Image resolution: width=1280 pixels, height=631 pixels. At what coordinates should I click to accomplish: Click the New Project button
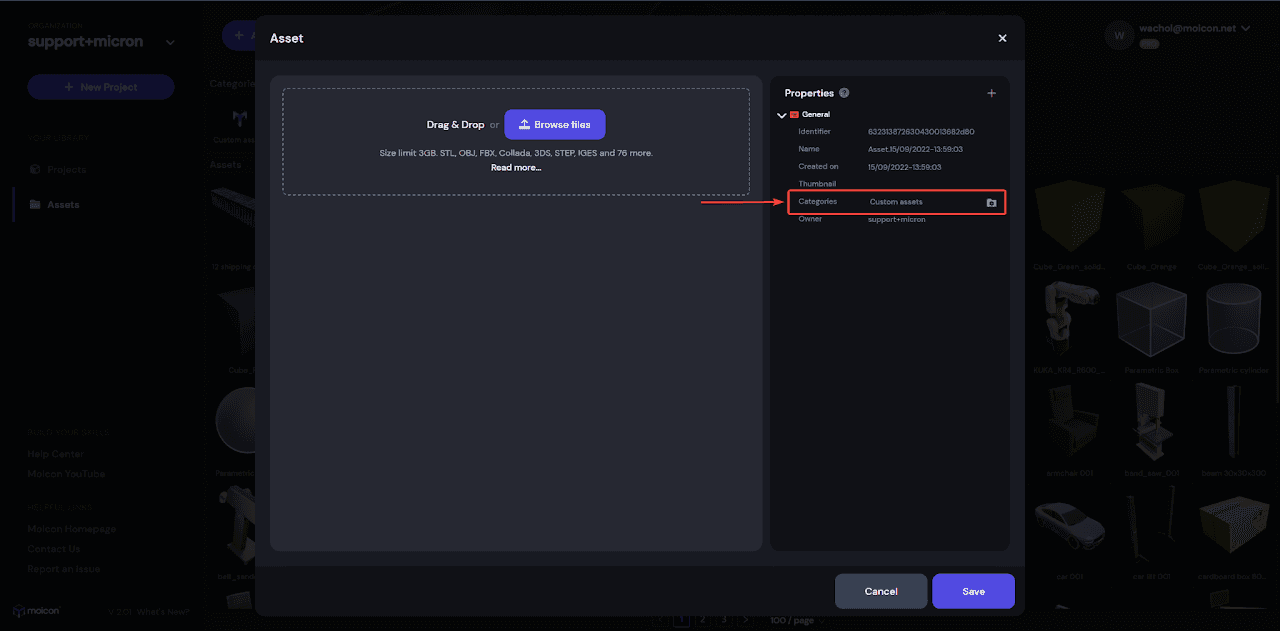coord(101,87)
